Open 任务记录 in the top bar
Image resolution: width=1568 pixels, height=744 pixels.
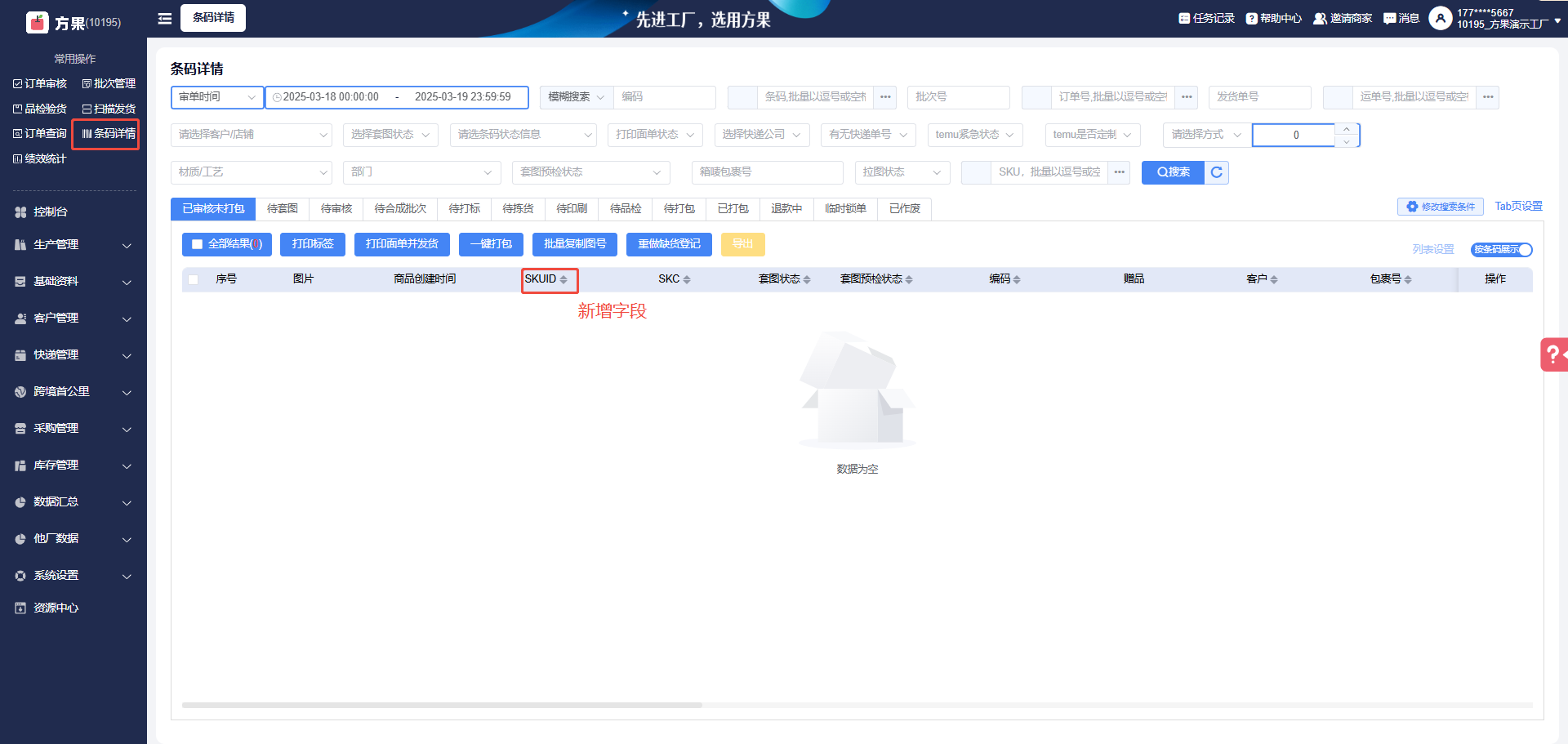tap(1206, 18)
